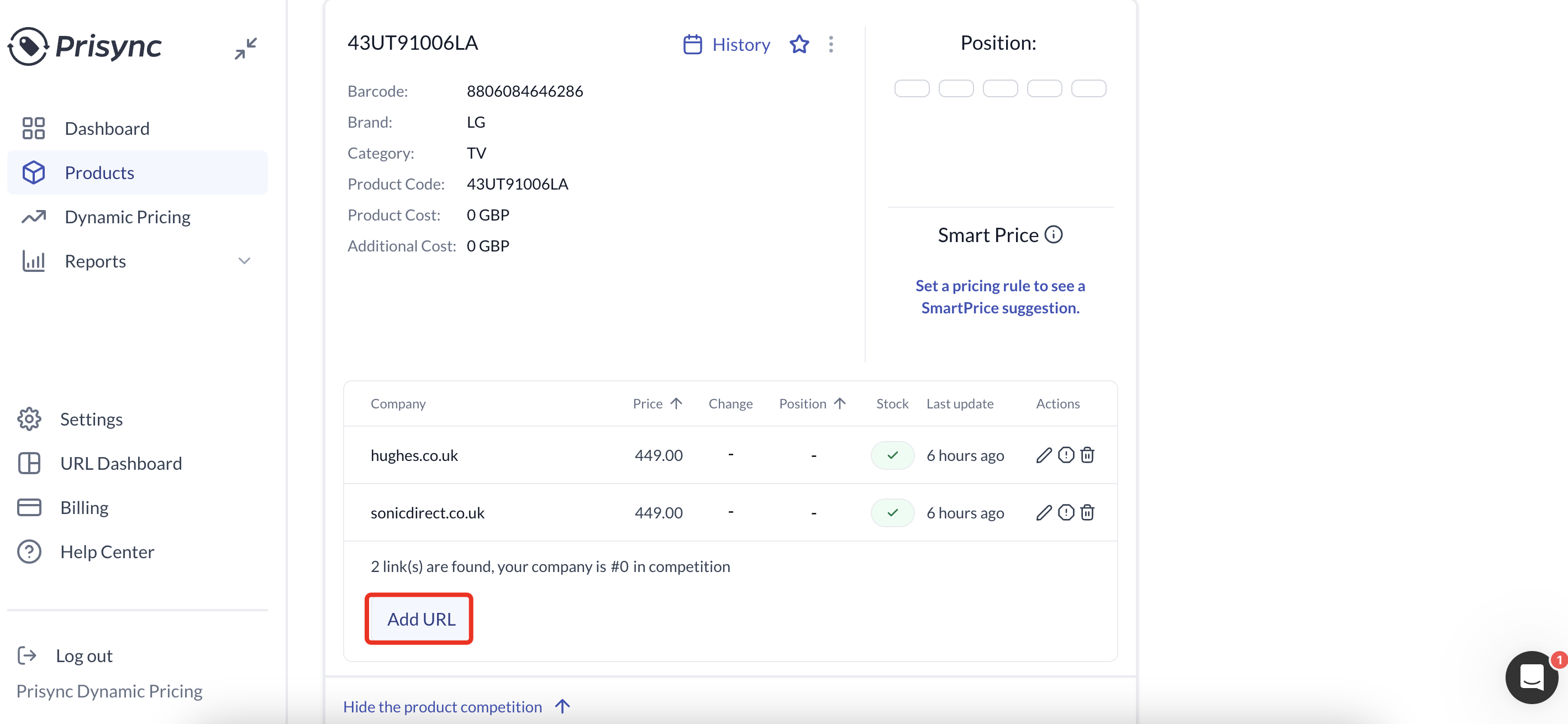The image size is (1568, 724).
Task: Click the hughes.co.uk warning report icon
Action: pos(1065,455)
